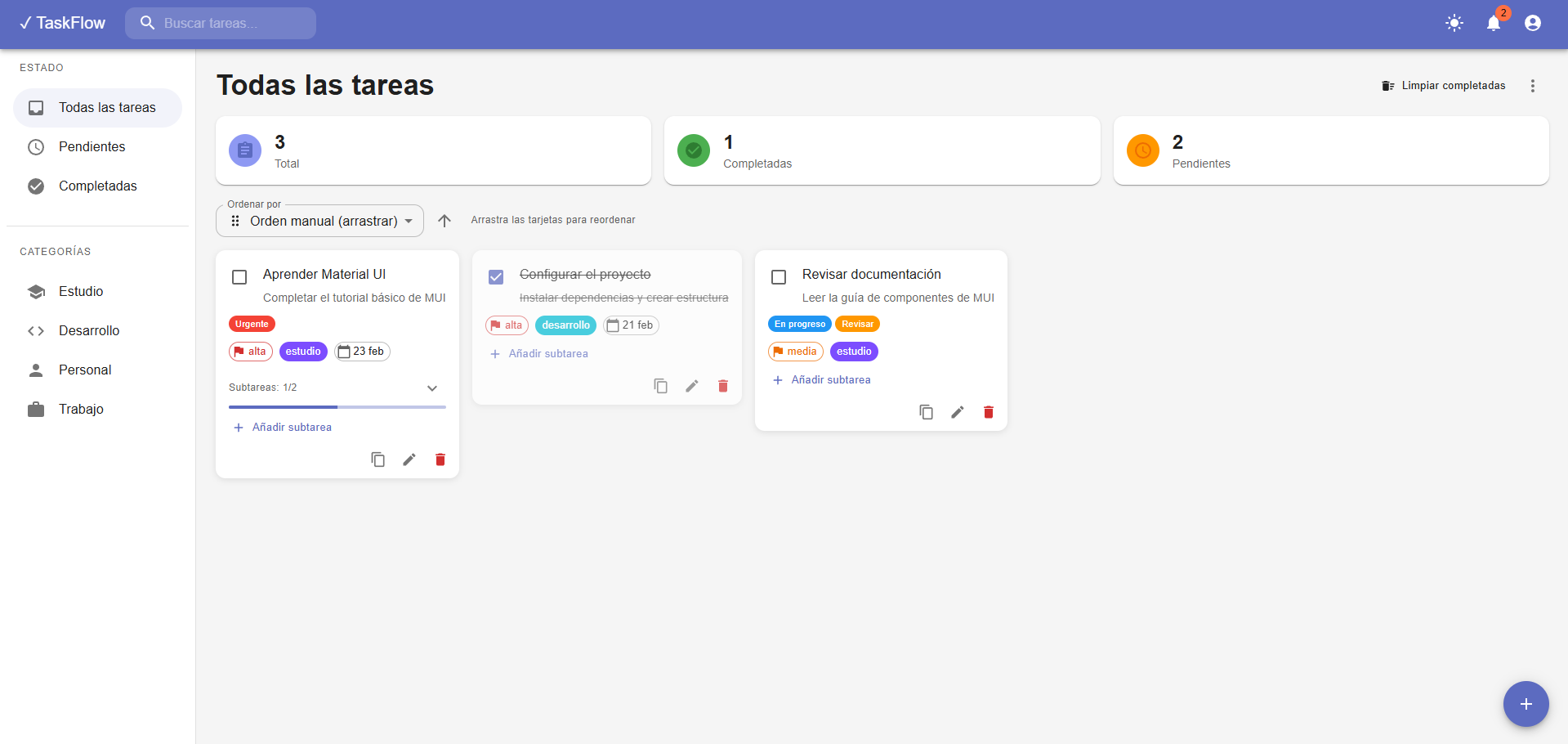The image size is (1568, 744).
Task: Click the search magnifier icon
Action: [x=148, y=23]
